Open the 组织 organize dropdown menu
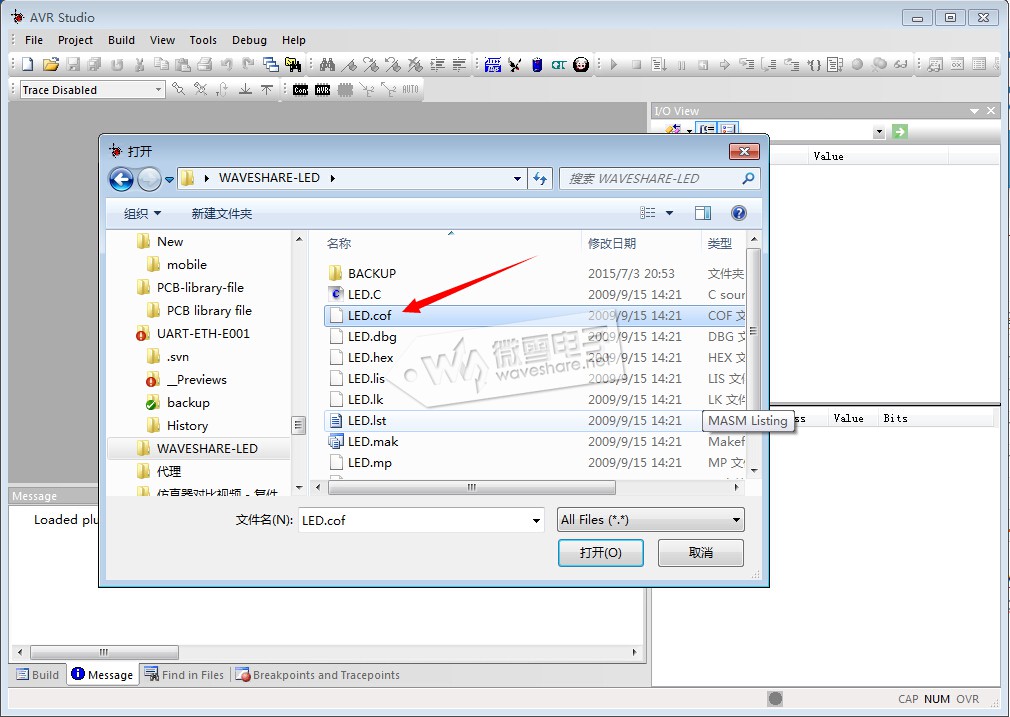 (x=142, y=213)
